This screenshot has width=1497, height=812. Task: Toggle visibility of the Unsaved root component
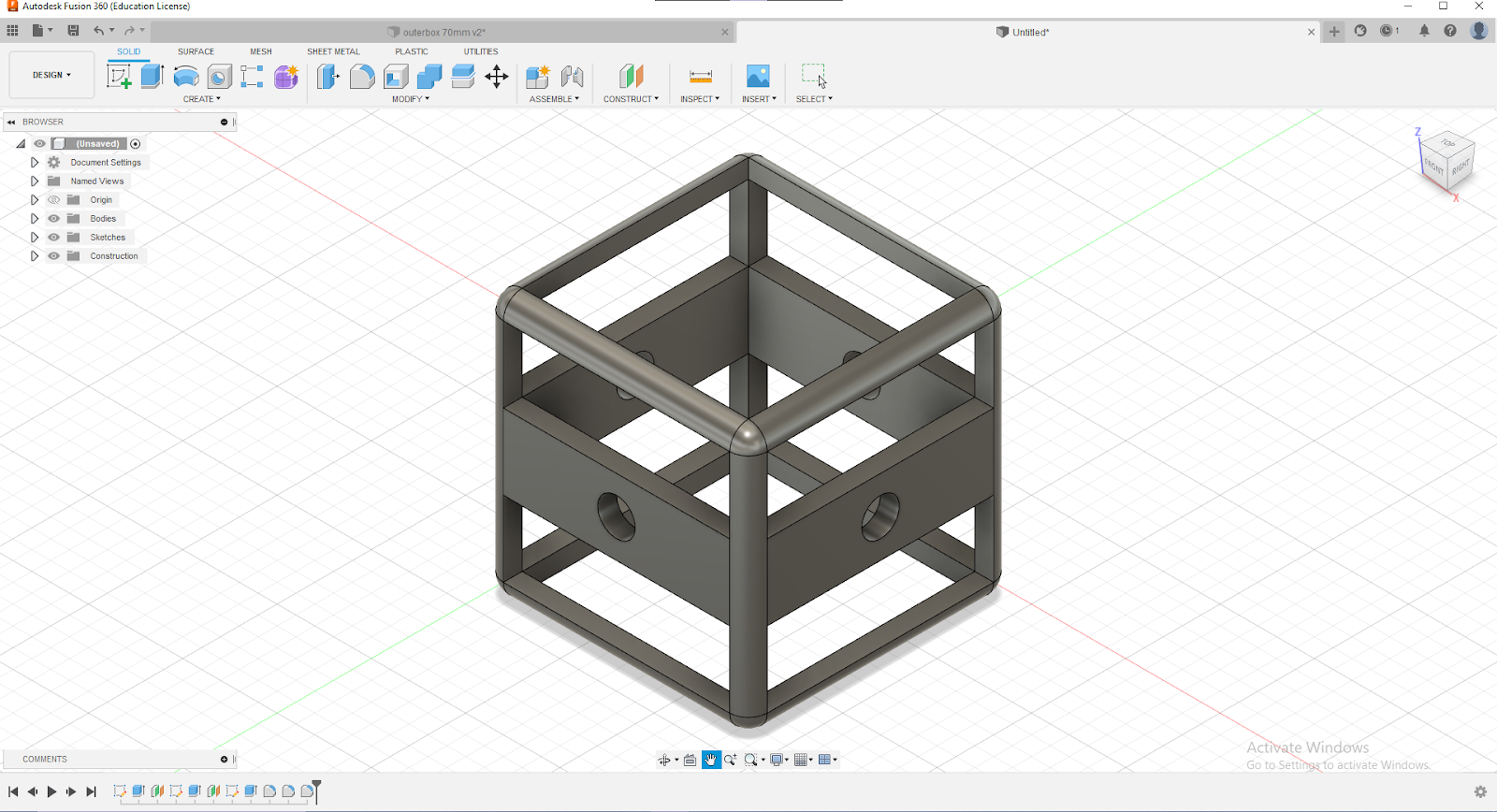[39, 144]
